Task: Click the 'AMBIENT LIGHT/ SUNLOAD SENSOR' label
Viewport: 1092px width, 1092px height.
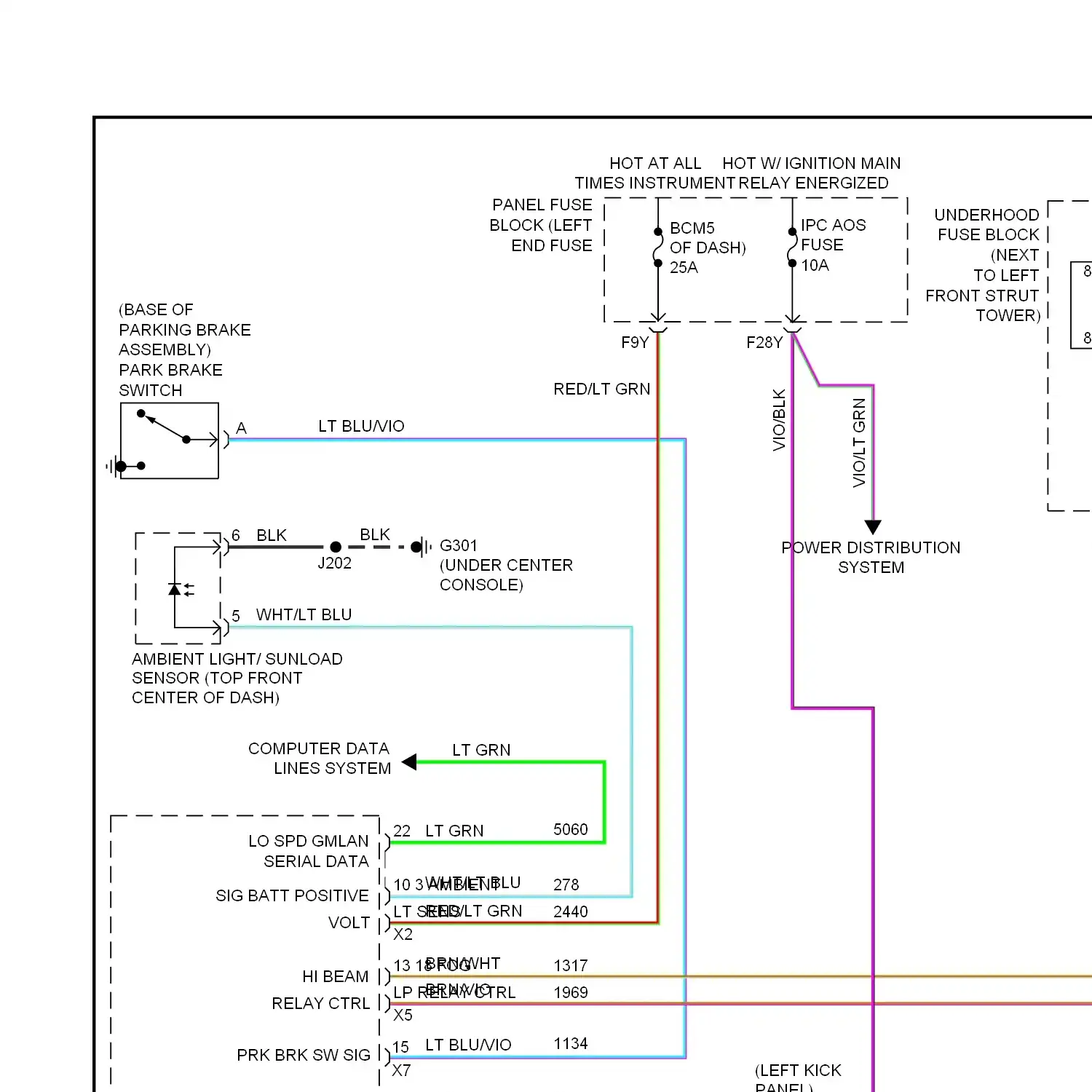Action: (237, 668)
